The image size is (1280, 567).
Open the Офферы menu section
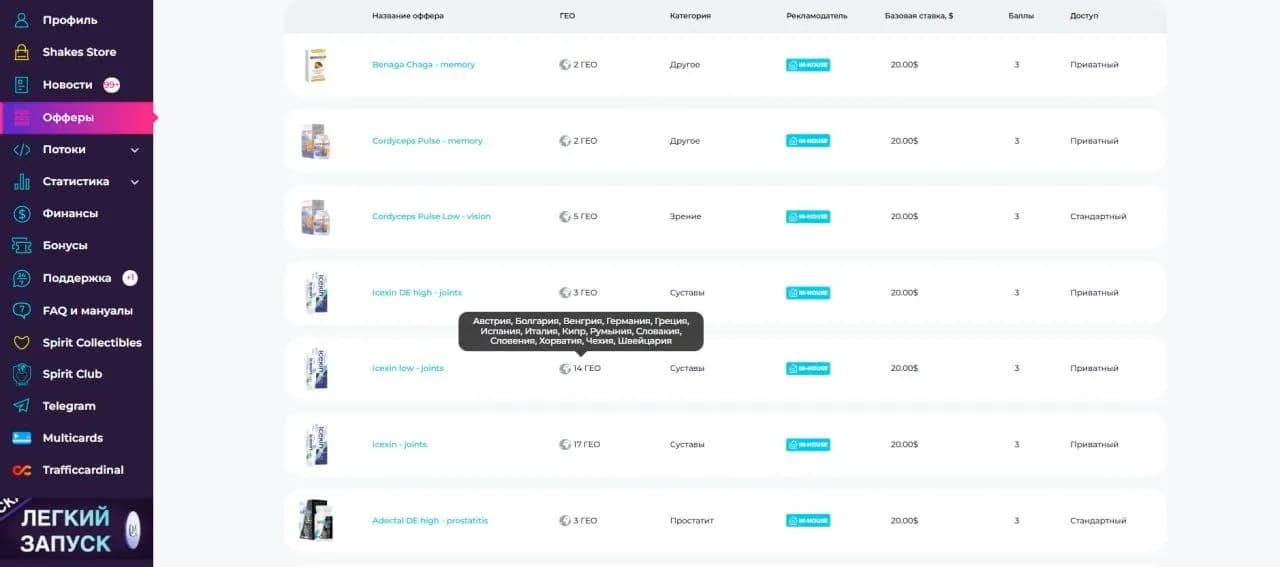click(x=68, y=117)
